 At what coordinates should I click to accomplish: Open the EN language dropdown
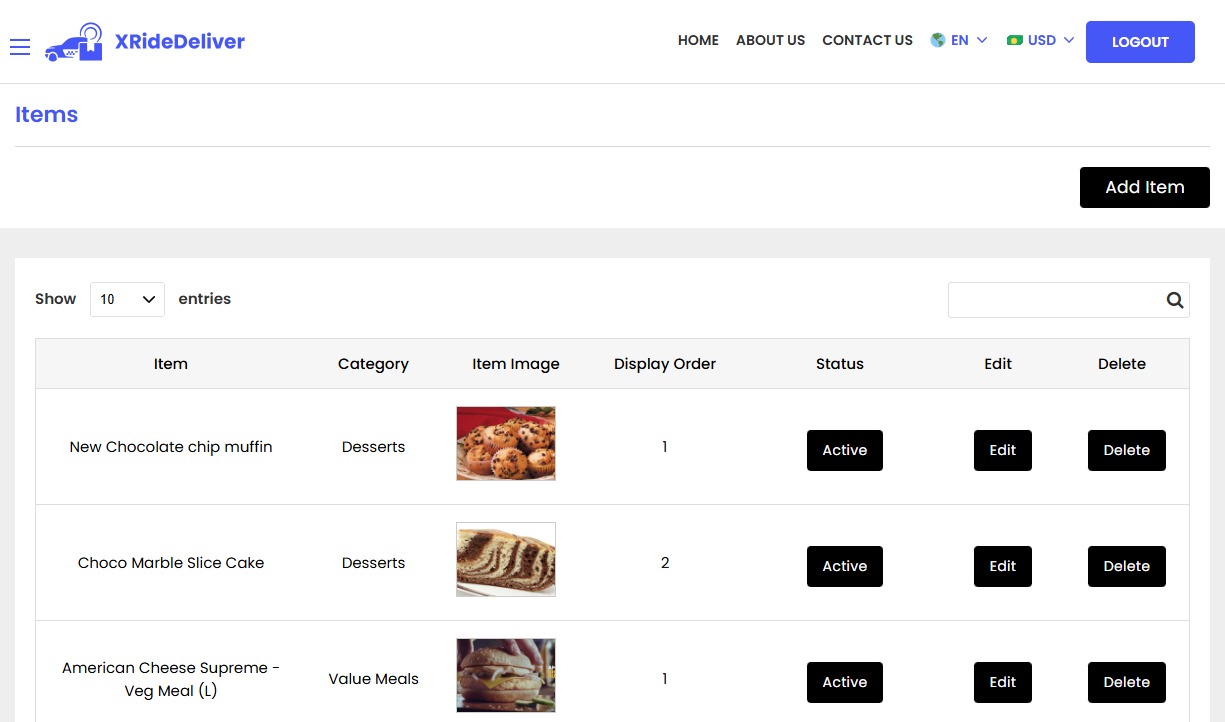tap(958, 40)
